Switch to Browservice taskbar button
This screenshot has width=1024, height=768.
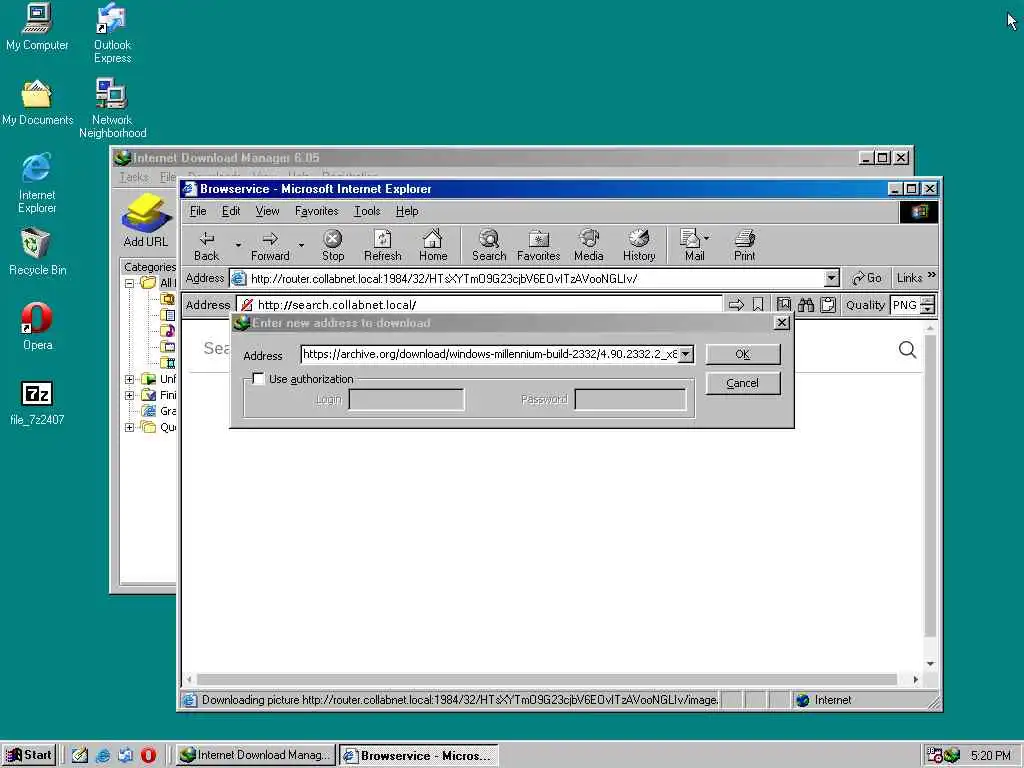click(419, 755)
